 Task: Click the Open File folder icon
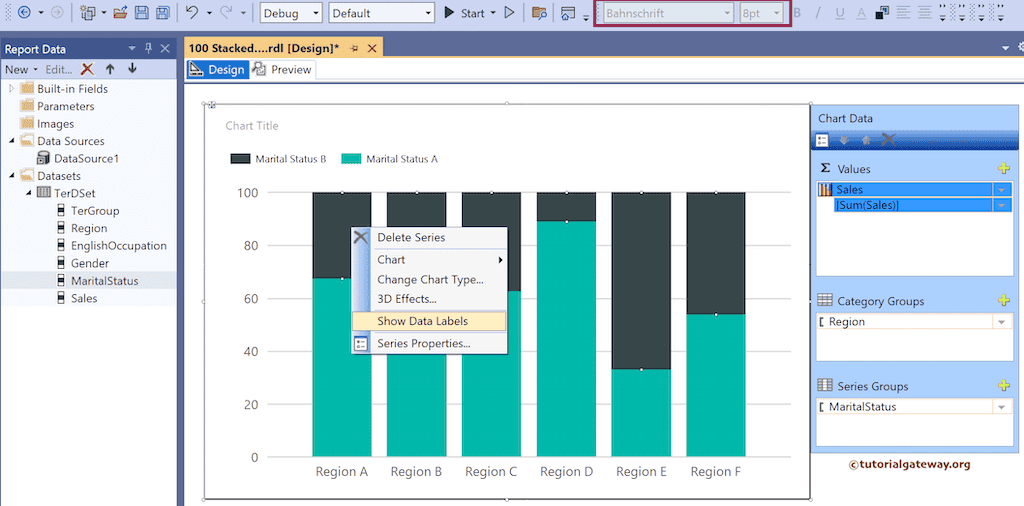pyautogui.click(x=120, y=12)
